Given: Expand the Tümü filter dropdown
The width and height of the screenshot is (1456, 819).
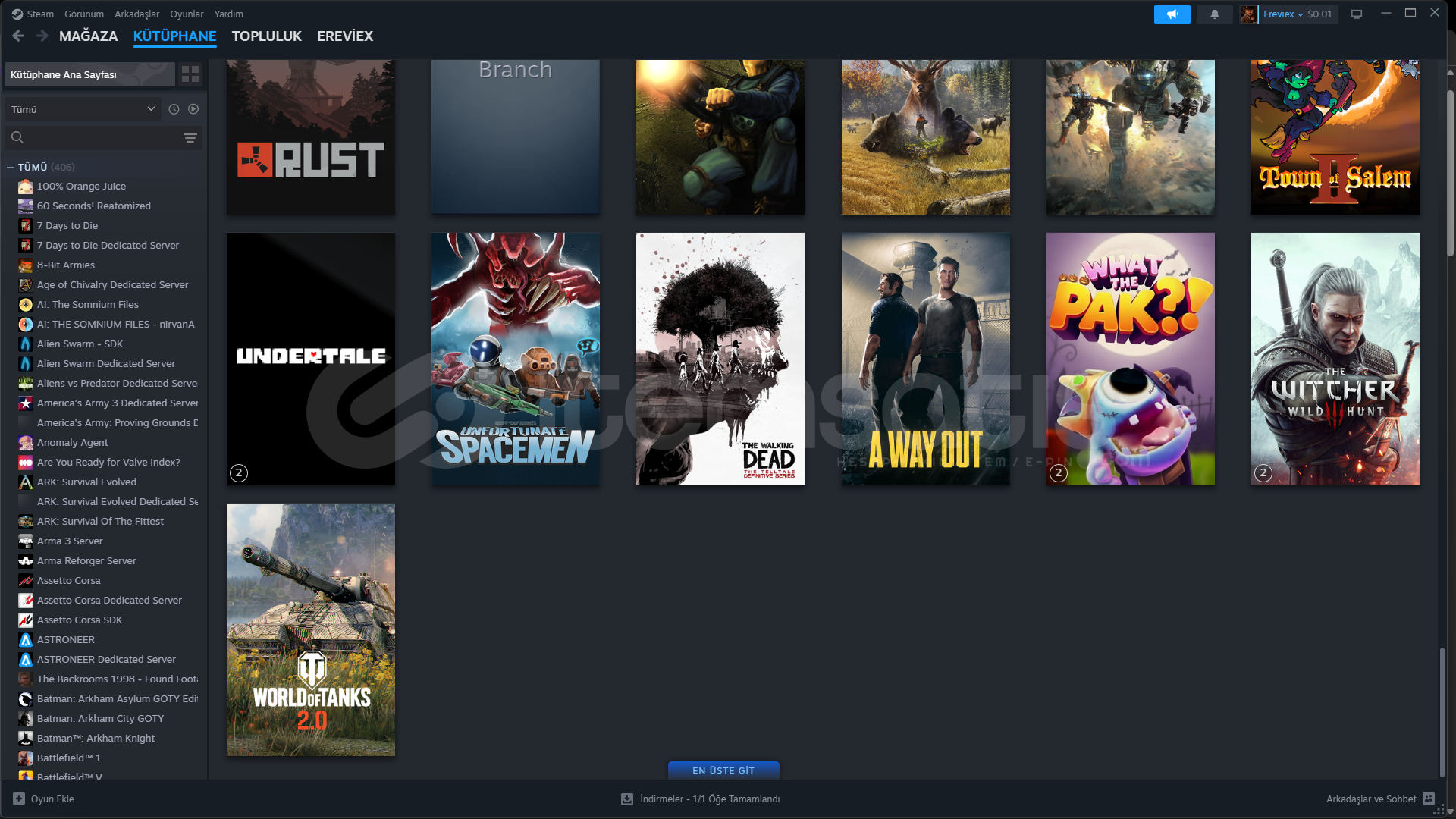Looking at the screenshot, I should click(x=83, y=109).
